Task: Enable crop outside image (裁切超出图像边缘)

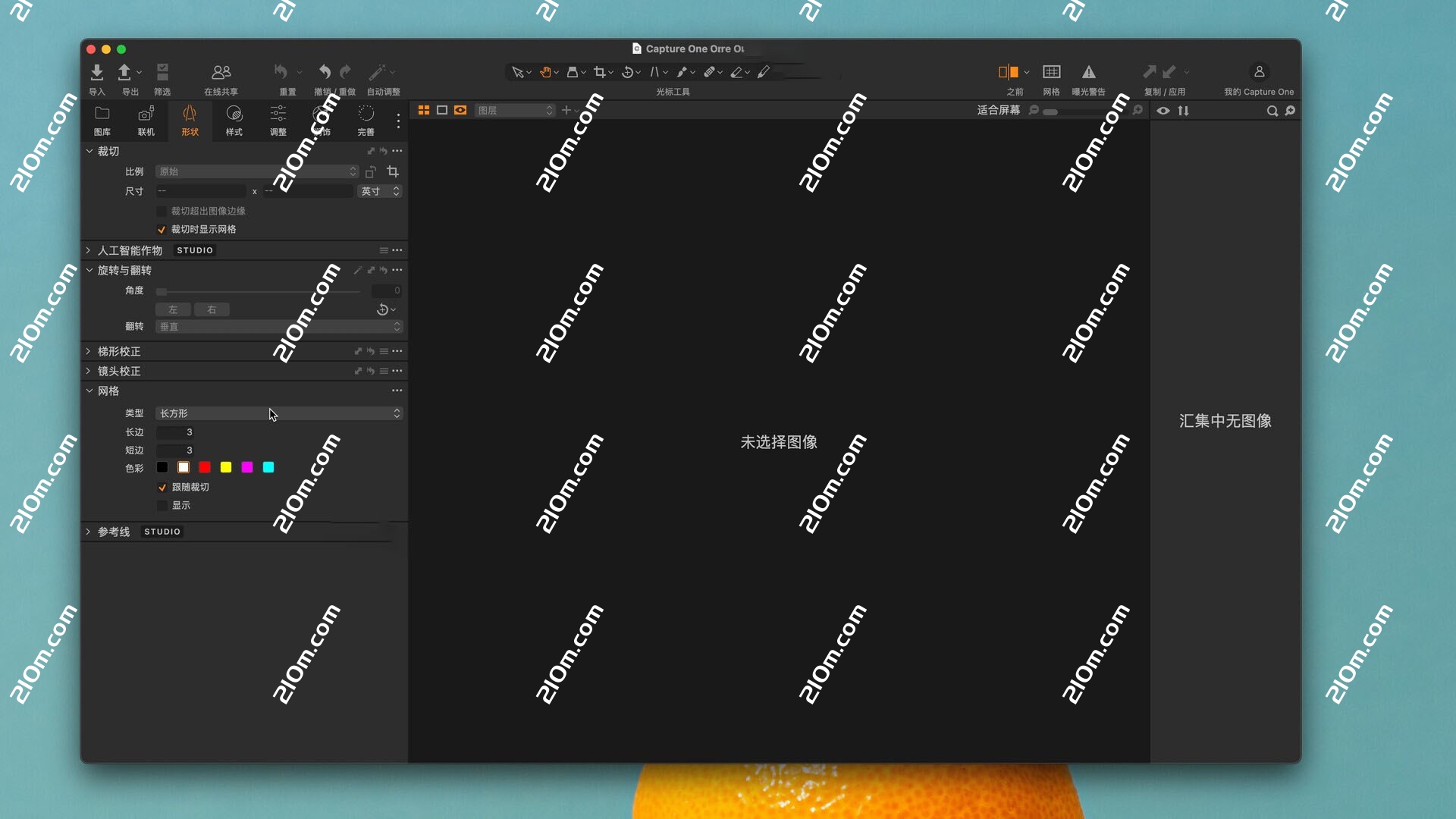Action: tap(161, 211)
